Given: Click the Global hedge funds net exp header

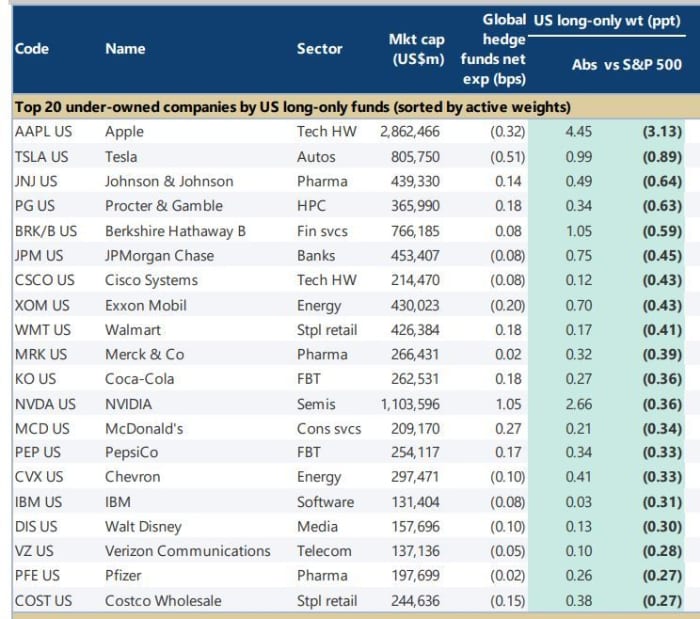Looking at the screenshot, I should pyautogui.click(x=493, y=50).
